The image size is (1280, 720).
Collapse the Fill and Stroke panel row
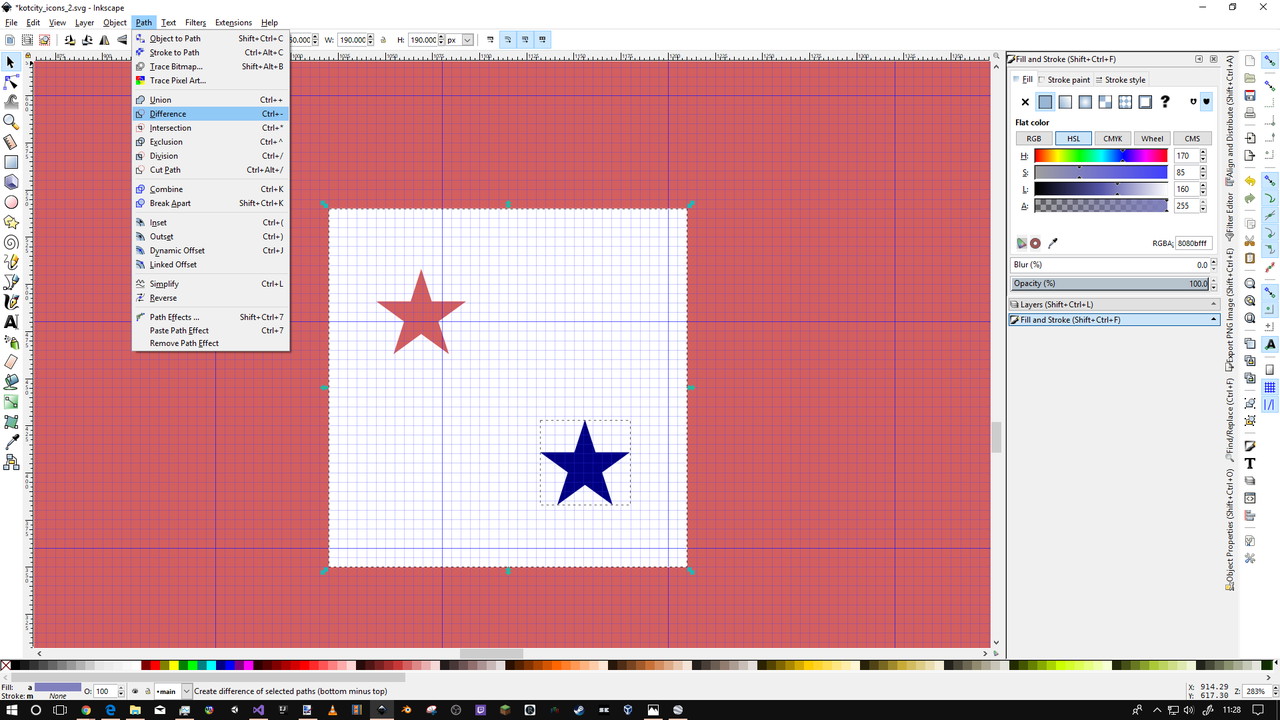point(1114,320)
